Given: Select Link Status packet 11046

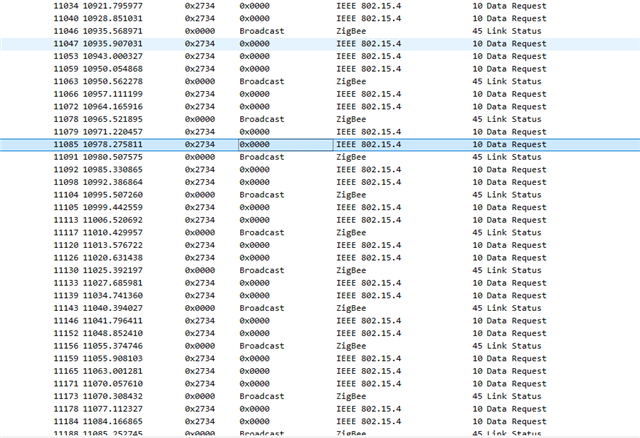Looking at the screenshot, I should [320, 31].
